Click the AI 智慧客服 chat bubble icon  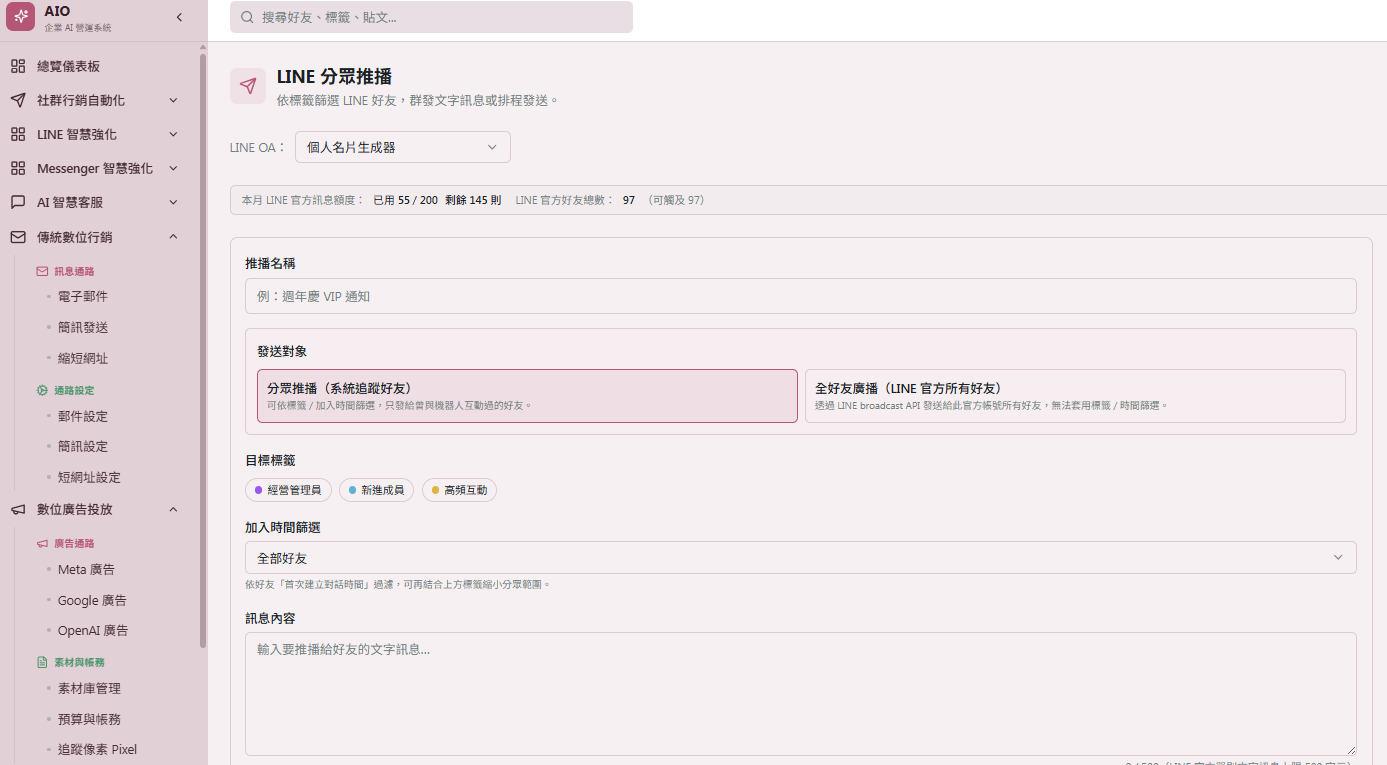click(18, 202)
